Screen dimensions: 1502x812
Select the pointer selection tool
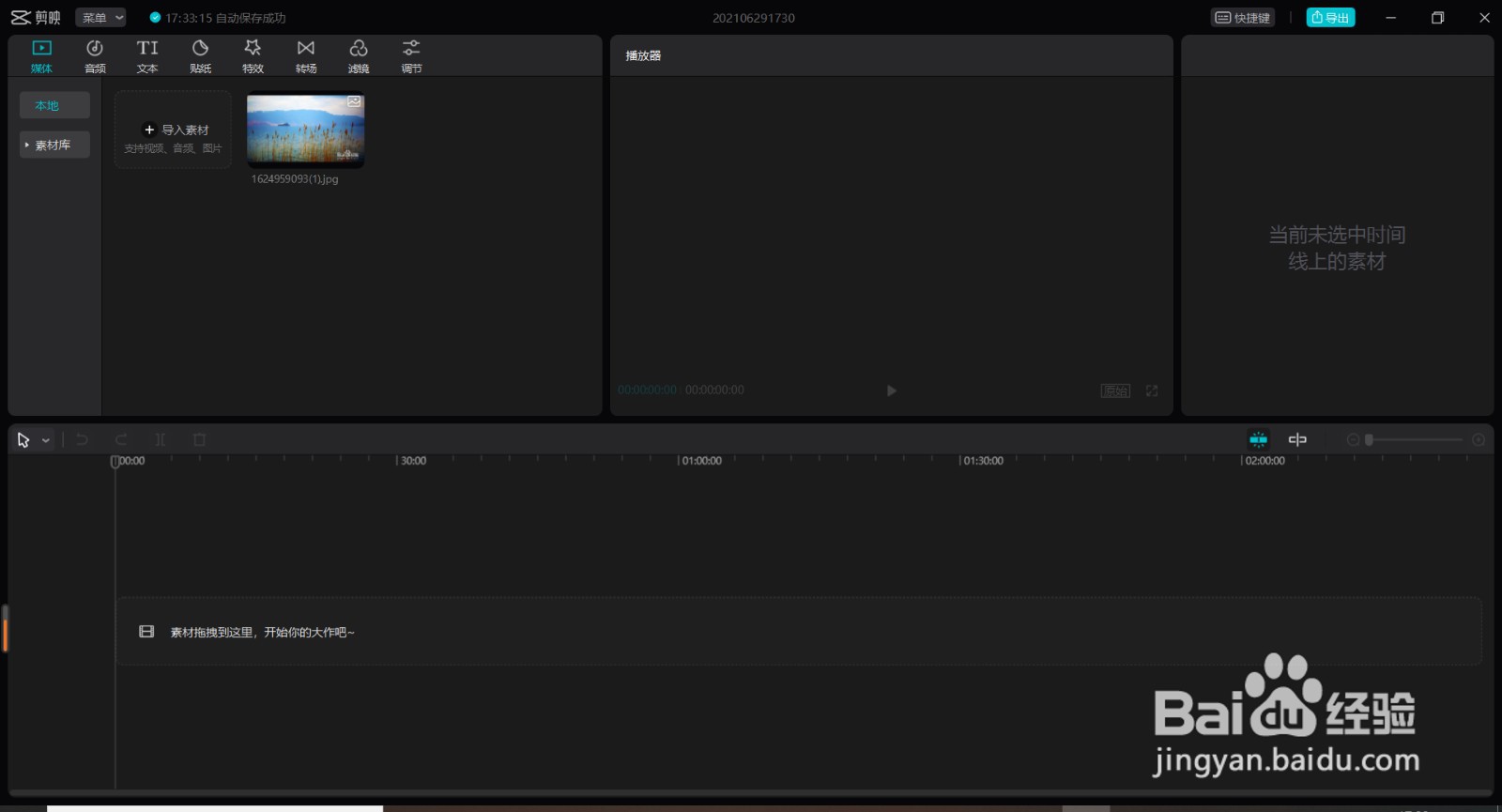tap(23, 439)
